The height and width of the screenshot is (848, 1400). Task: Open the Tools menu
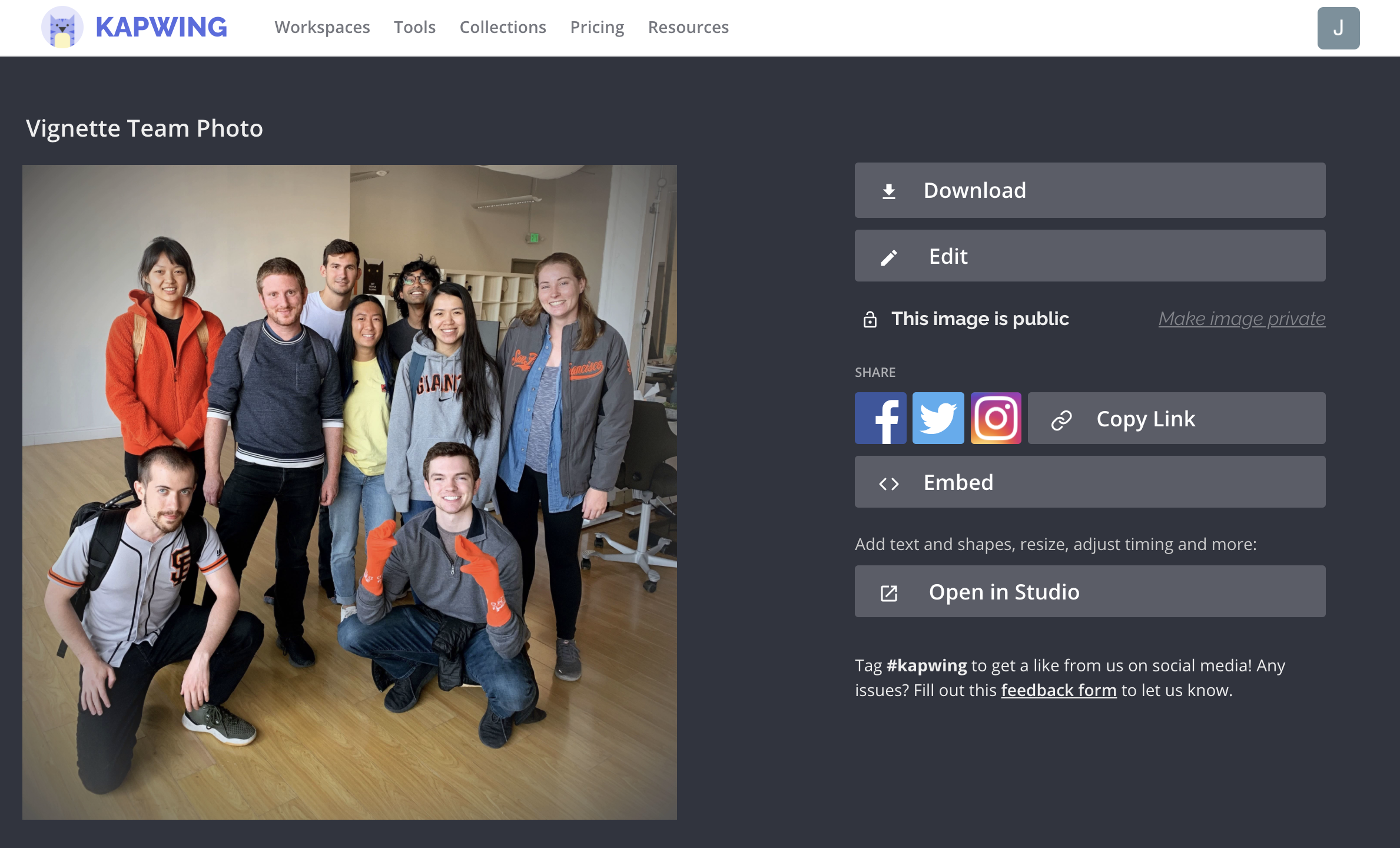(414, 27)
